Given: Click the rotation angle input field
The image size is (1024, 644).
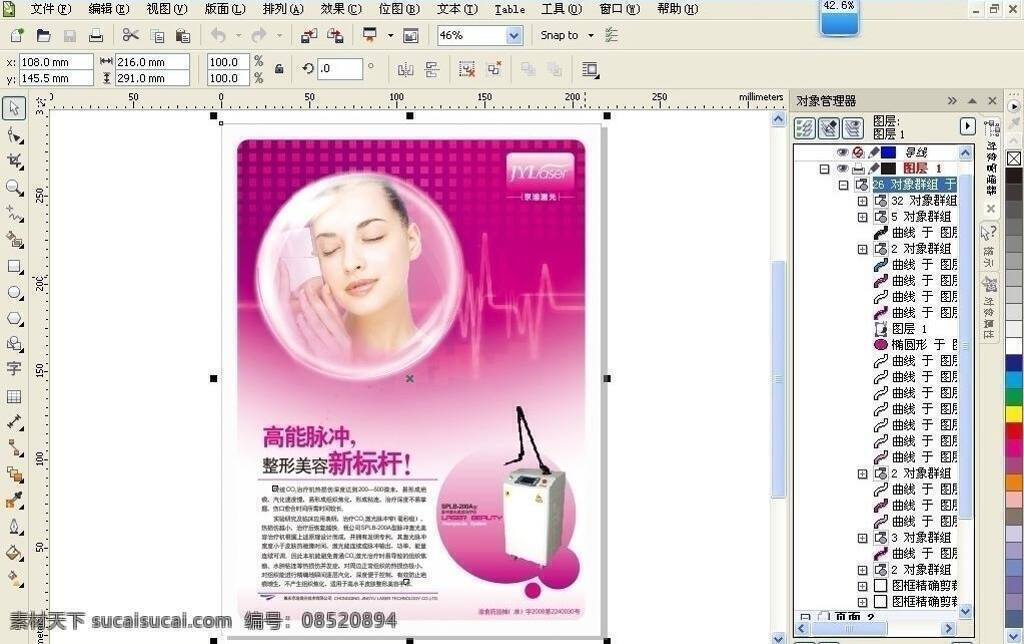Looking at the screenshot, I should 340,69.
